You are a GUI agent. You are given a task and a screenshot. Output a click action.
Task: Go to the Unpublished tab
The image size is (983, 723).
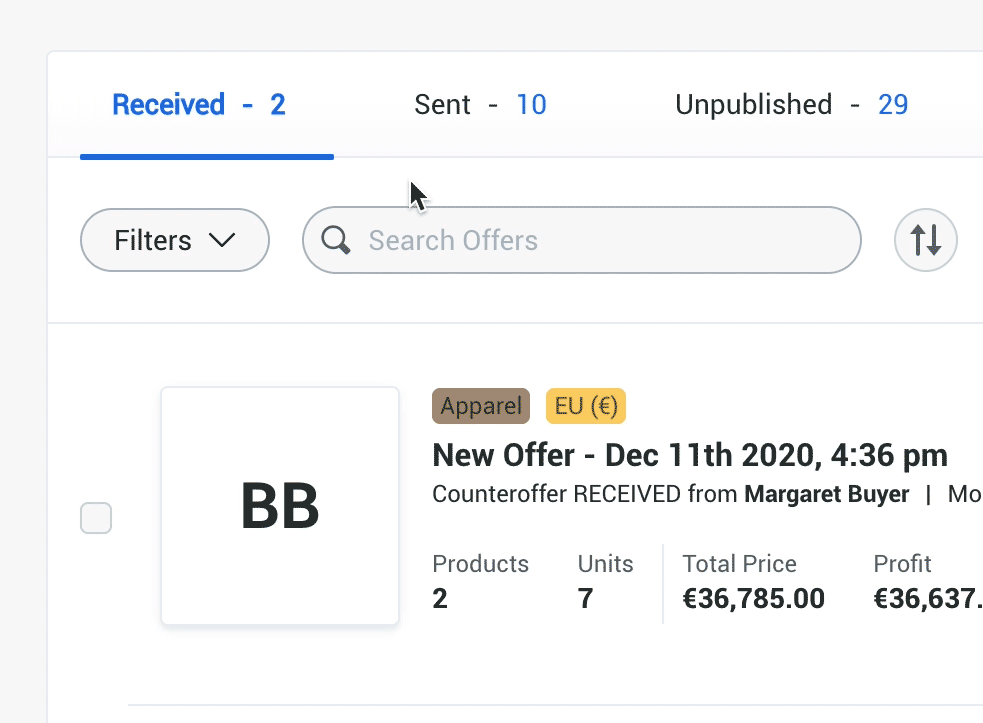[791, 105]
